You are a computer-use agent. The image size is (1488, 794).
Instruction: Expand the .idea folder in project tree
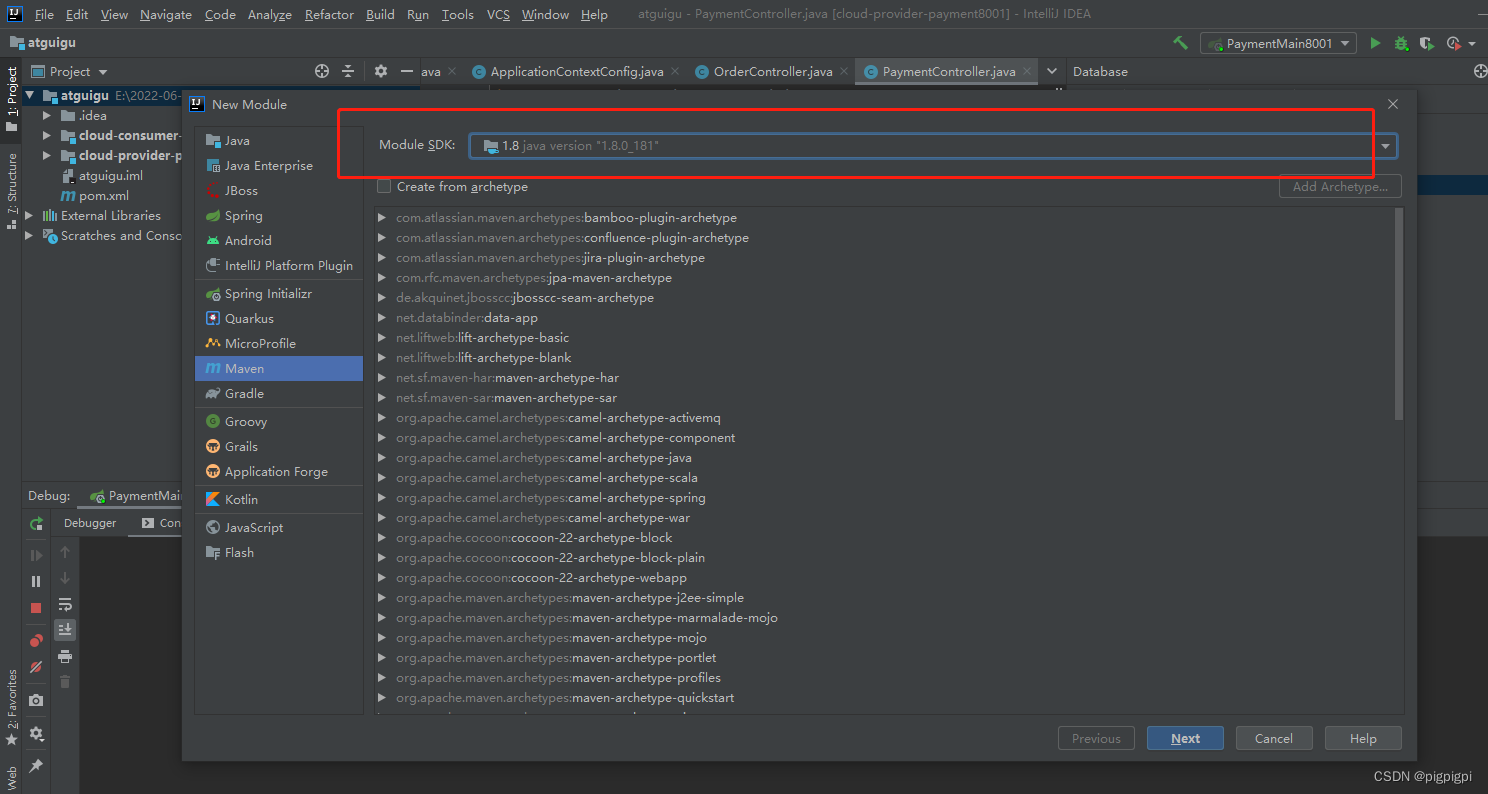[x=47, y=116]
